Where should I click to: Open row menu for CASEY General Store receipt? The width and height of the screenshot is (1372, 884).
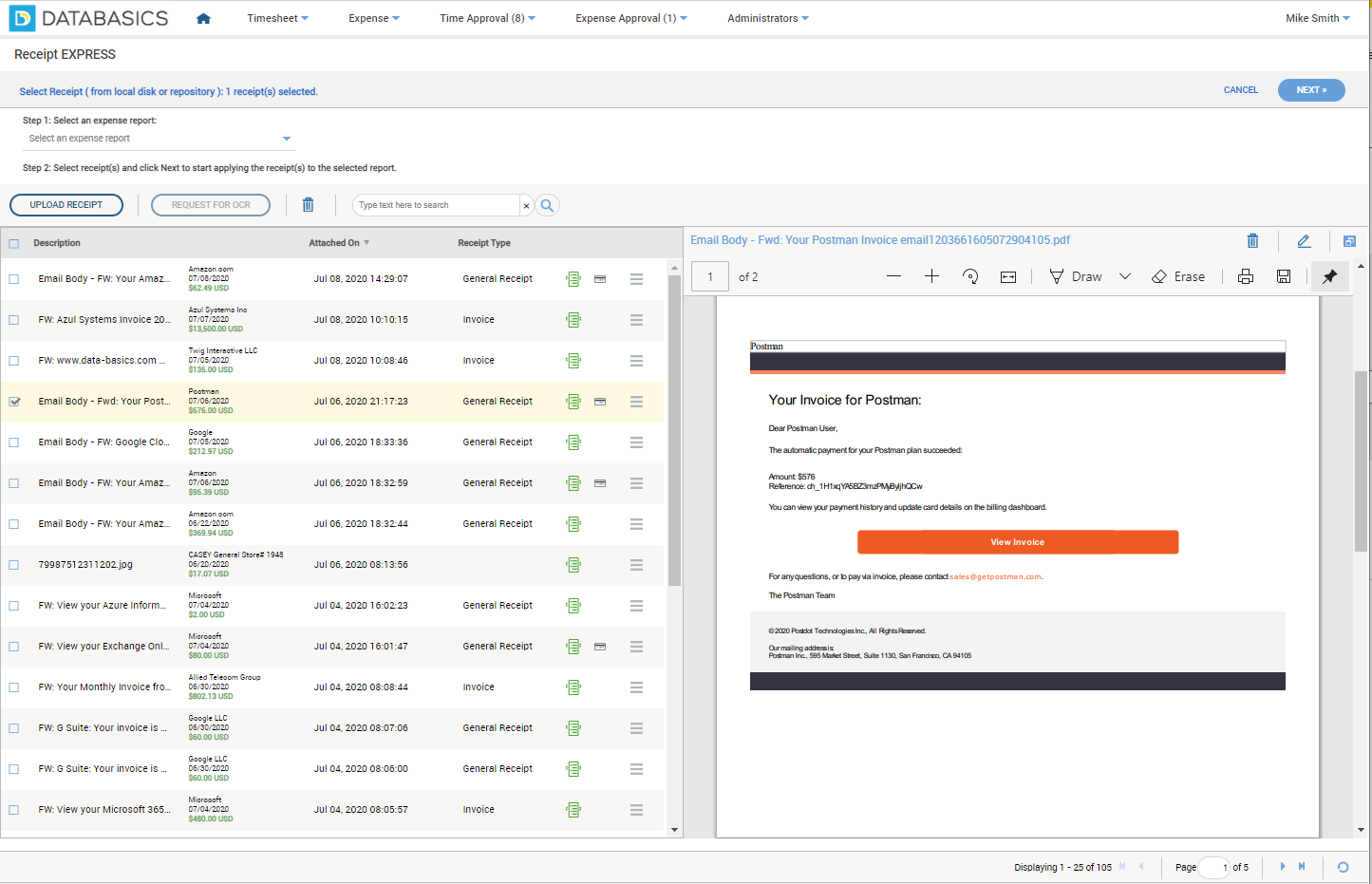(636, 565)
